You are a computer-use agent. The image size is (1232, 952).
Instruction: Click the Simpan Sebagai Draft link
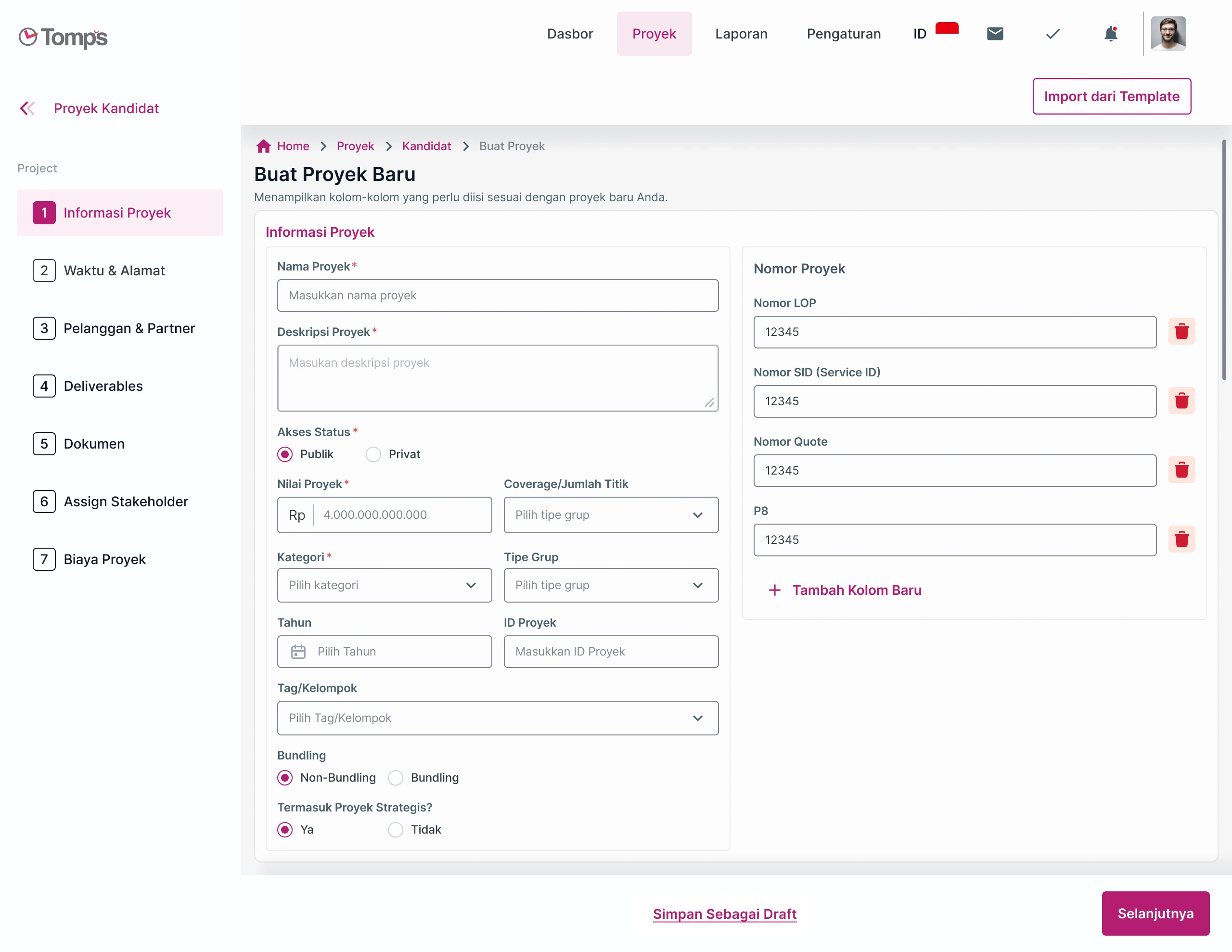click(x=725, y=913)
